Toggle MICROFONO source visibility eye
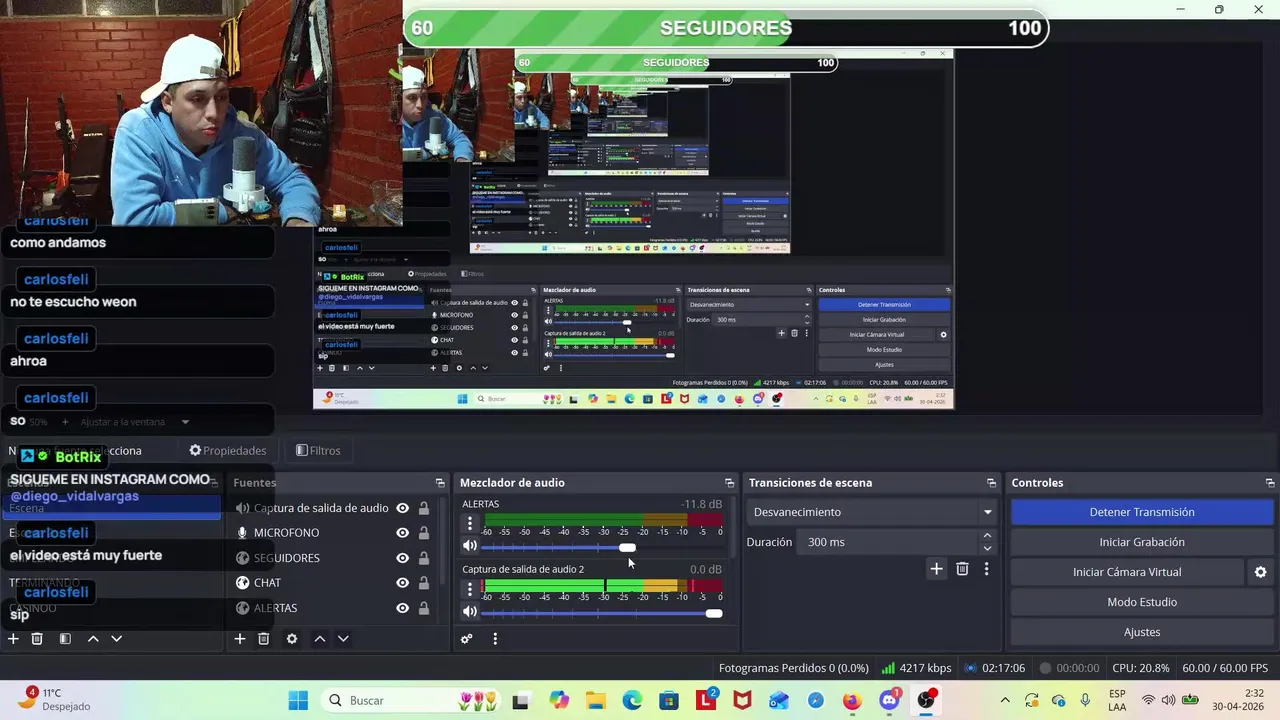This screenshot has height=720, width=1280. pos(402,533)
